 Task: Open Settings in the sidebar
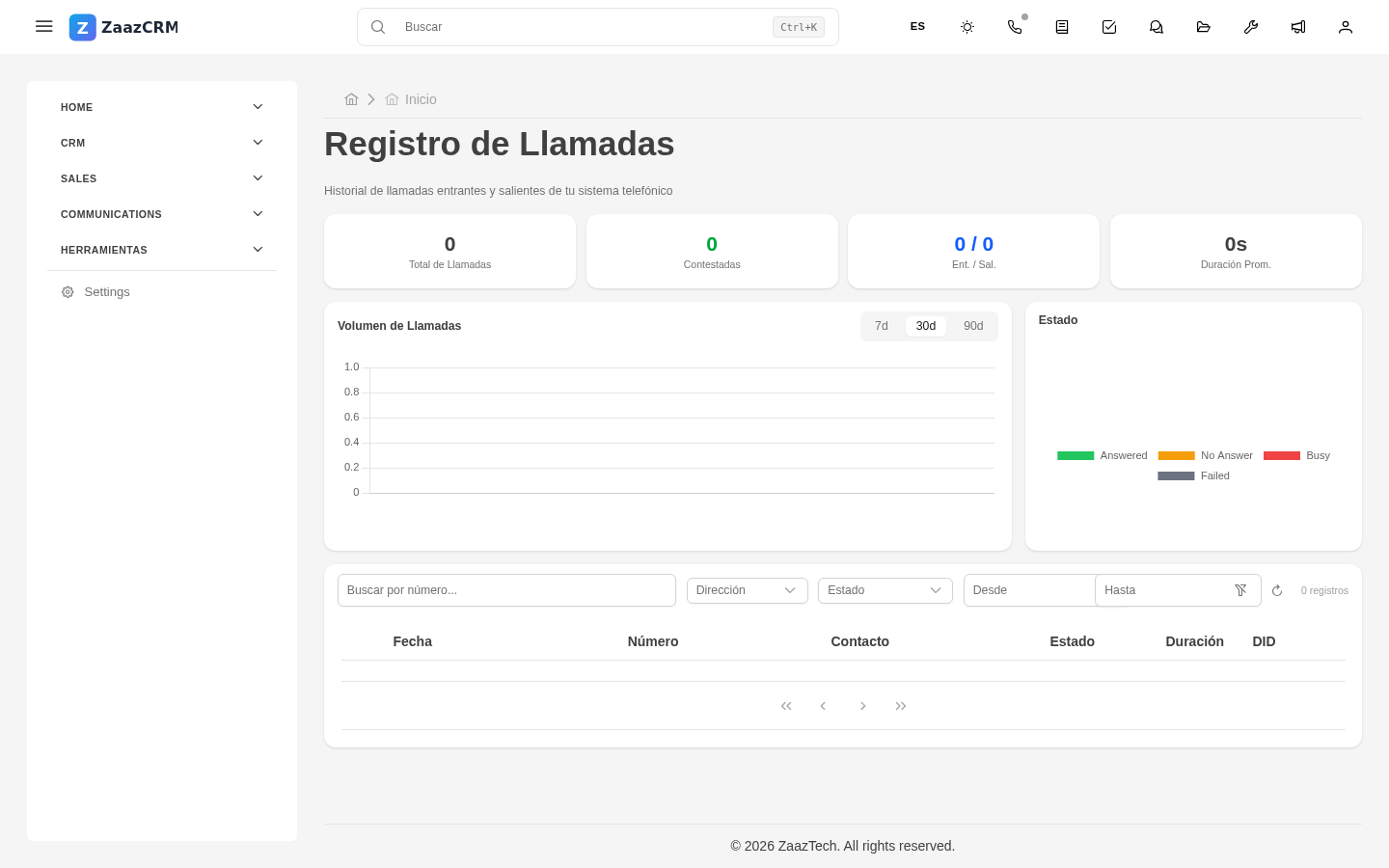[162, 292]
